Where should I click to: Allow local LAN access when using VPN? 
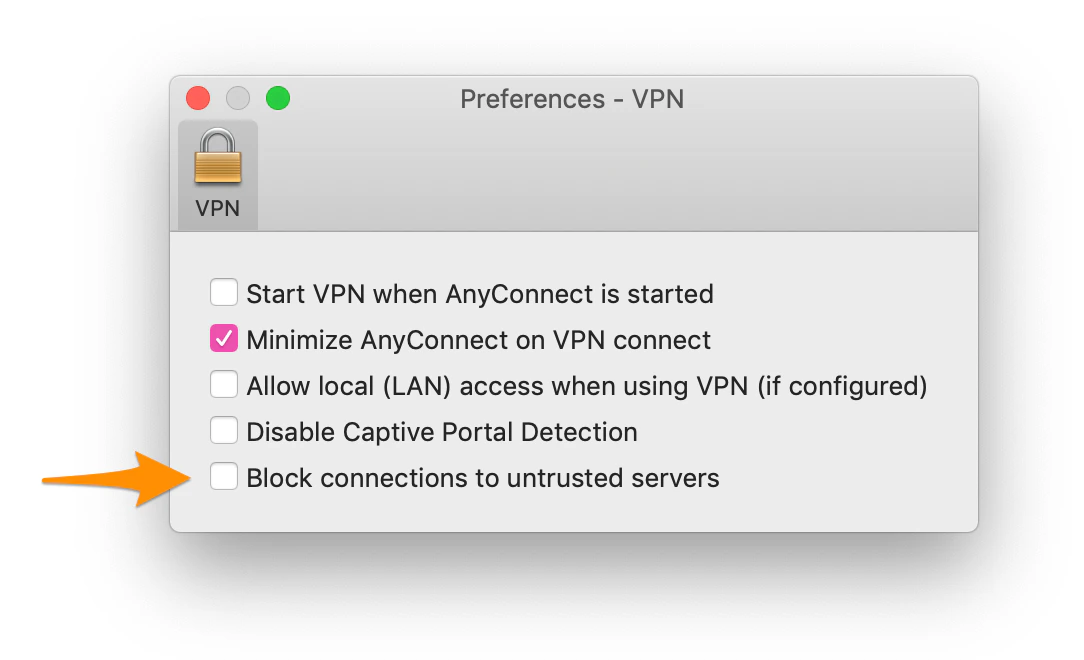(223, 384)
